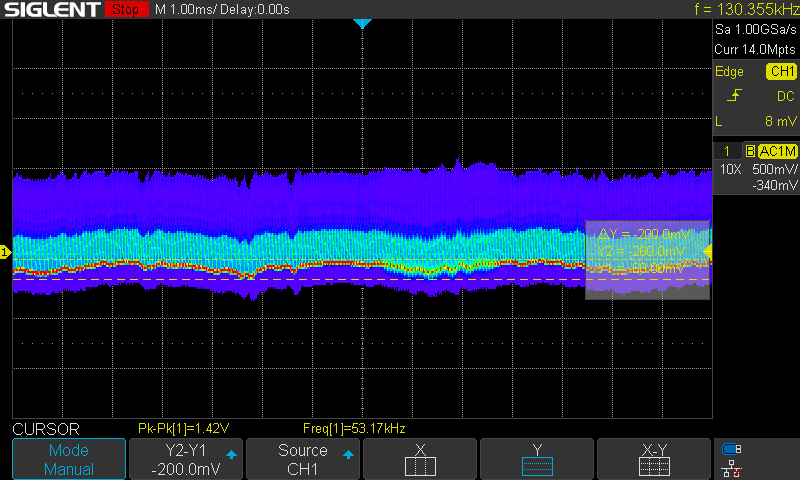Screen dimensions: 800x480
Task: Toggle cursor Mode Manual
Action: pos(69,459)
